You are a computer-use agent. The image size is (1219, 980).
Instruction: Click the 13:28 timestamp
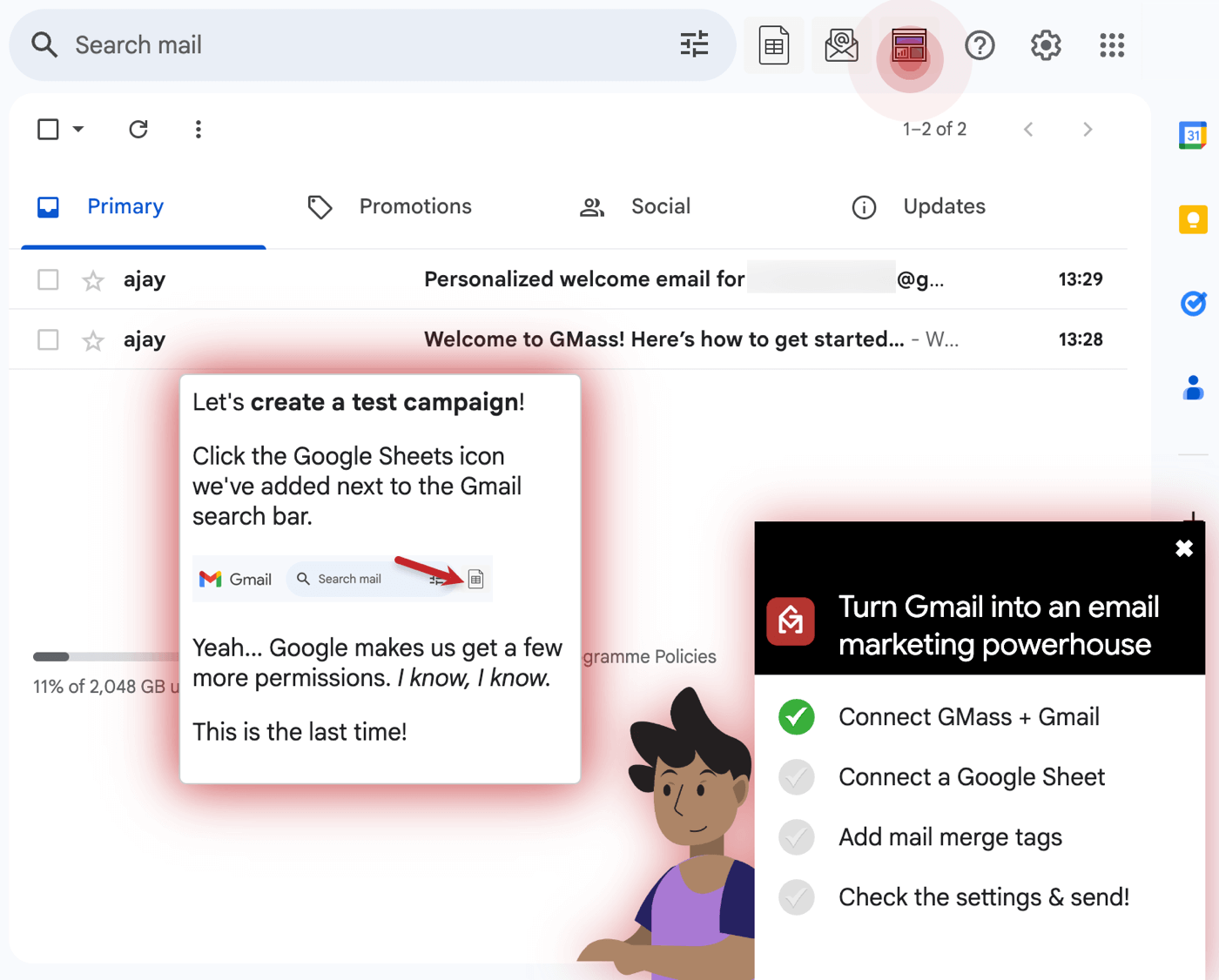pos(1081,339)
